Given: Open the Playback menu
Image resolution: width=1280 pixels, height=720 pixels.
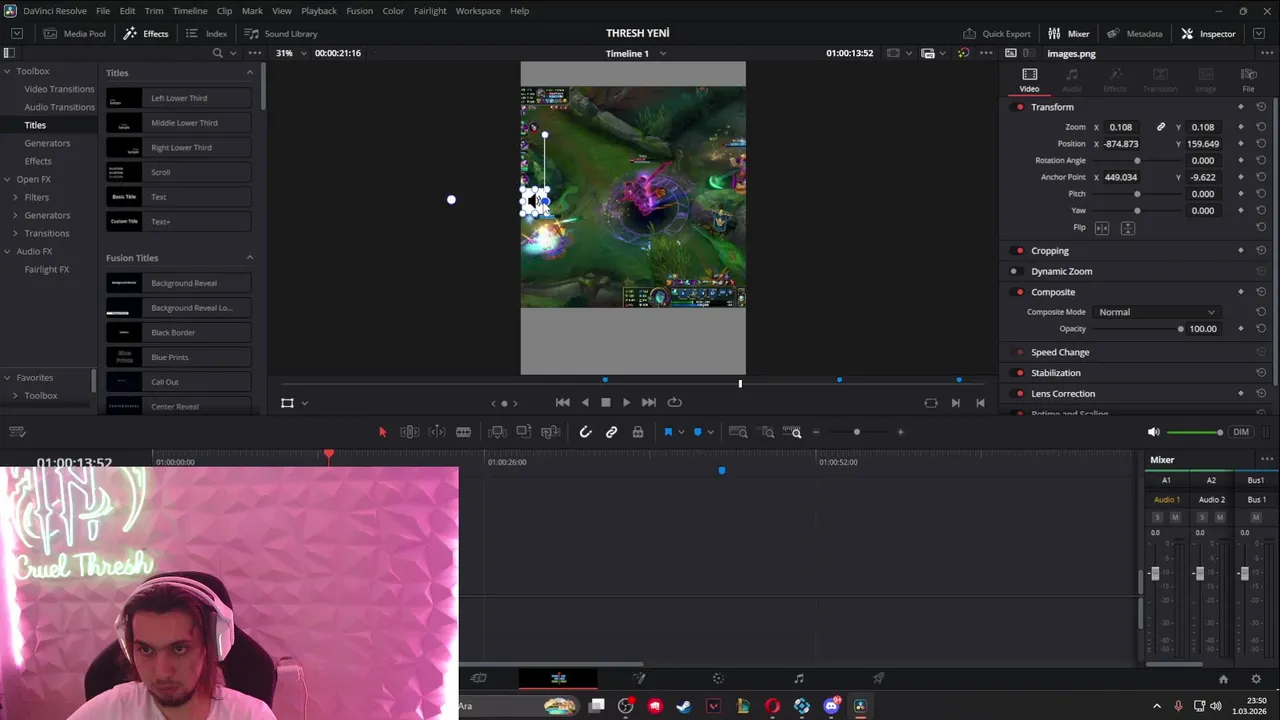Looking at the screenshot, I should [x=319, y=11].
